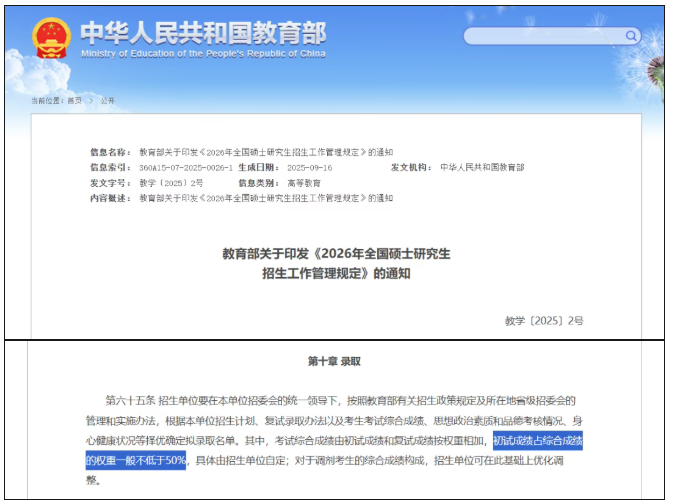Click the 生成日期 value 2025-09-16
Viewport: 675px width, 504px height.
click(309, 168)
